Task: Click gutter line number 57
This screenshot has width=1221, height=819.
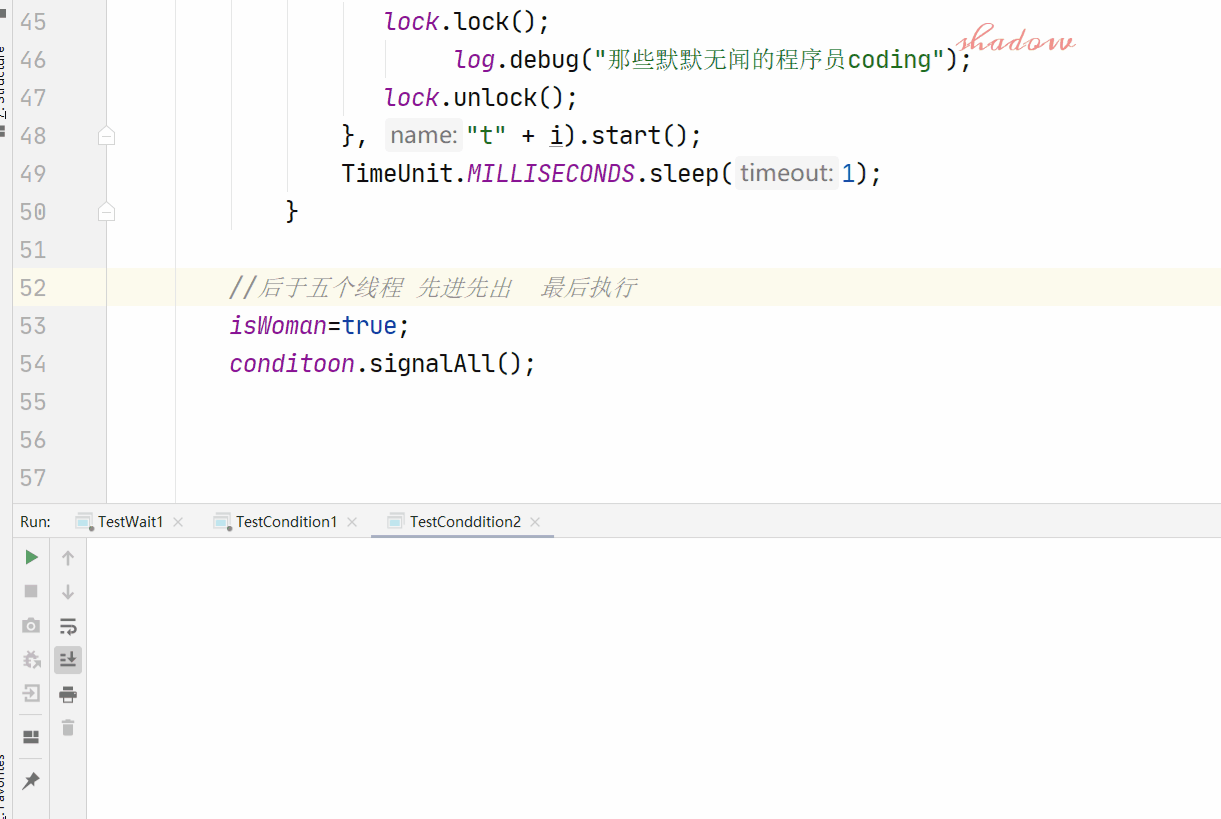Action: click(33, 478)
